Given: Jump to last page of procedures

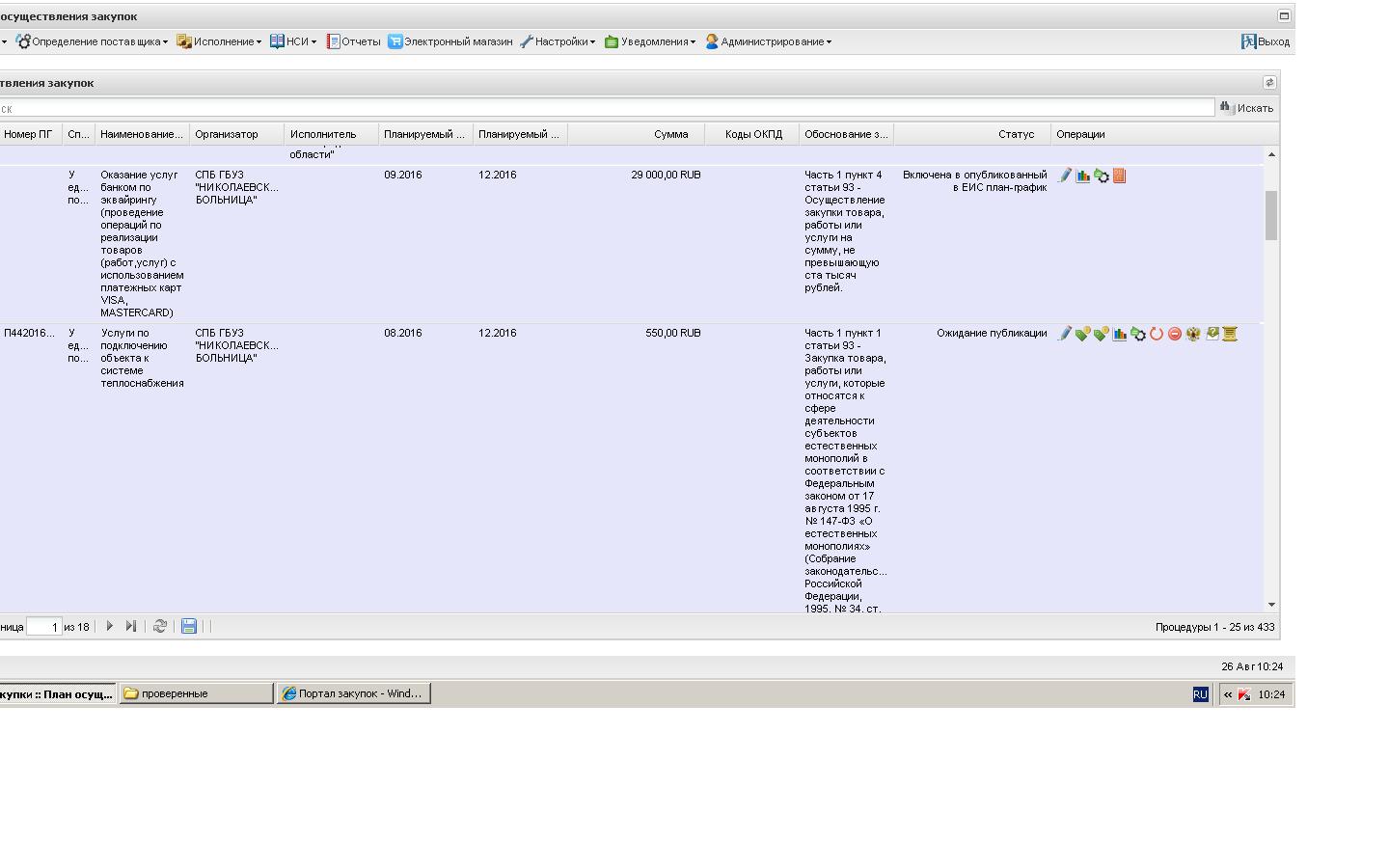Looking at the screenshot, I should [131, 626].
